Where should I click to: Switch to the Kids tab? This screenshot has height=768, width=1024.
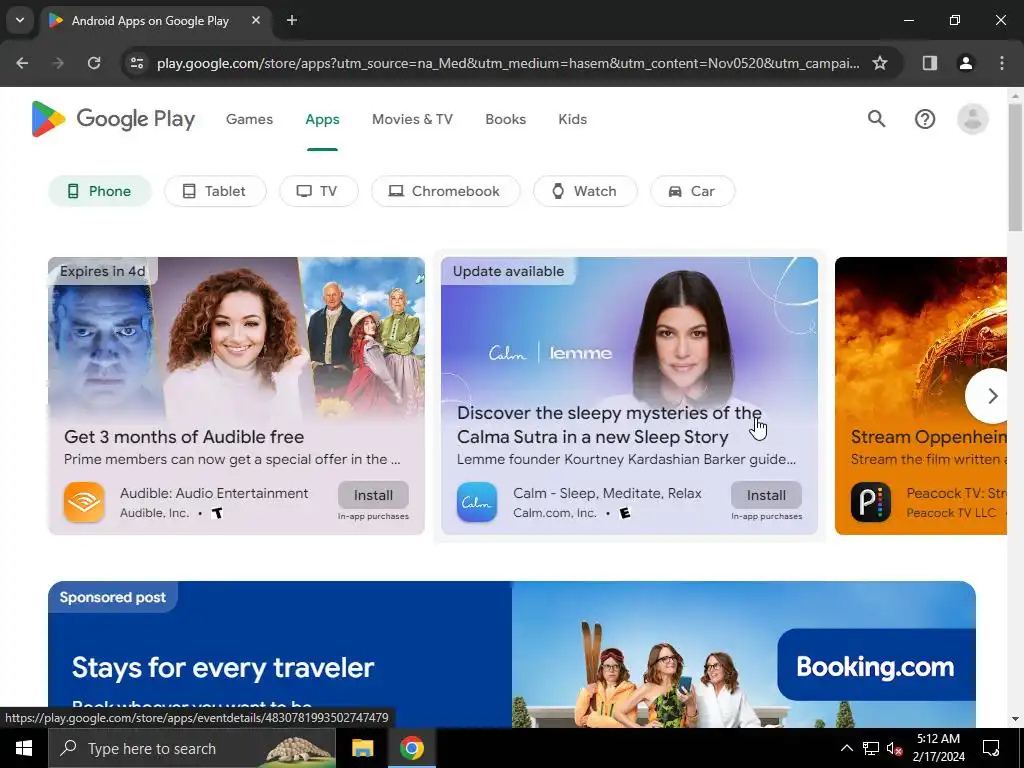coord(573,120)
